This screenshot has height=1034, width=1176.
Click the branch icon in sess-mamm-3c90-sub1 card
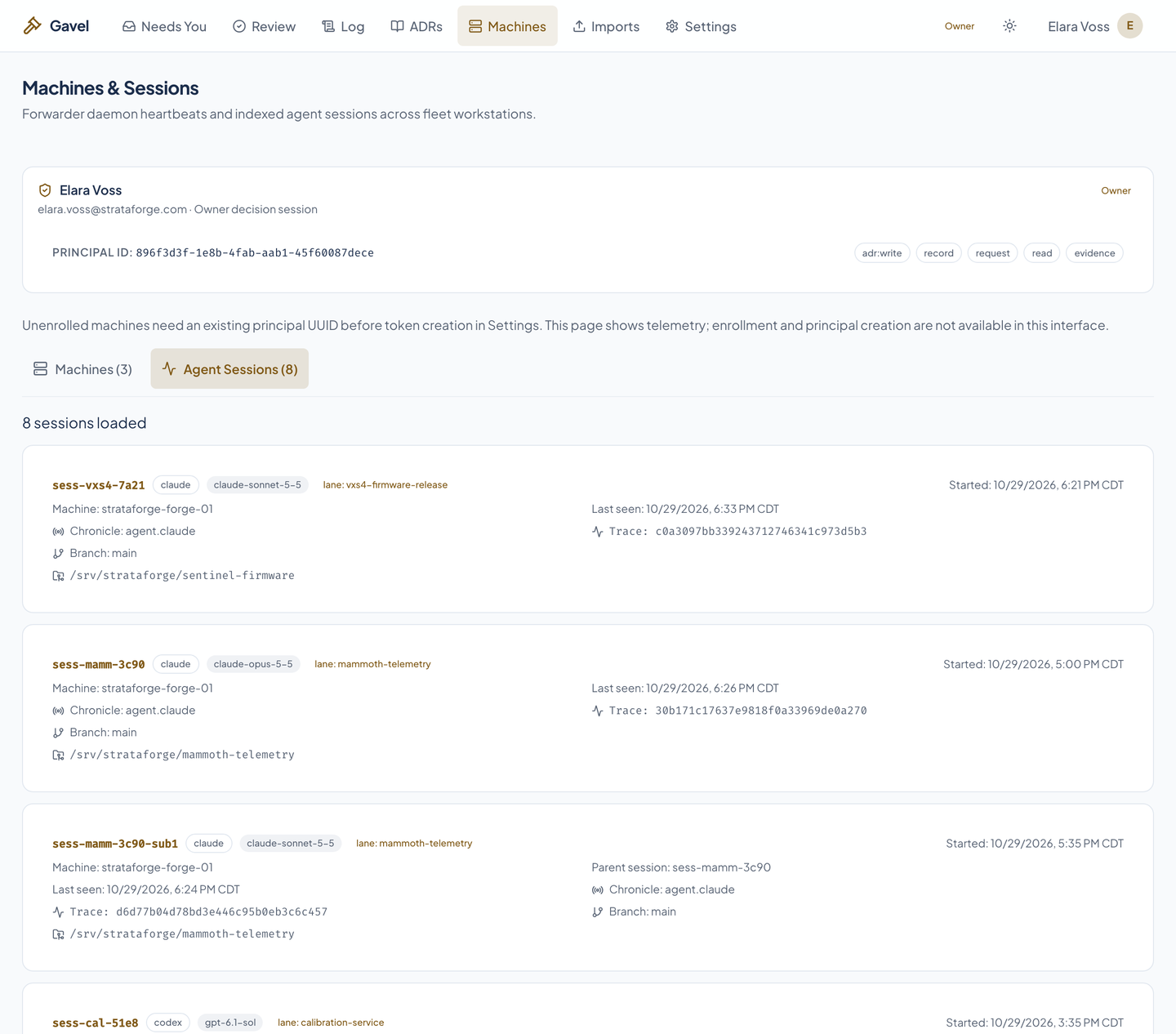pyautogui.click(x=597, y=912)
